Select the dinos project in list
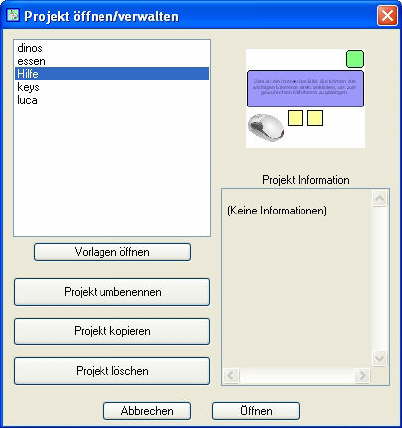The height and width of the screenshot is (428, 402). (x=112, y=48)
